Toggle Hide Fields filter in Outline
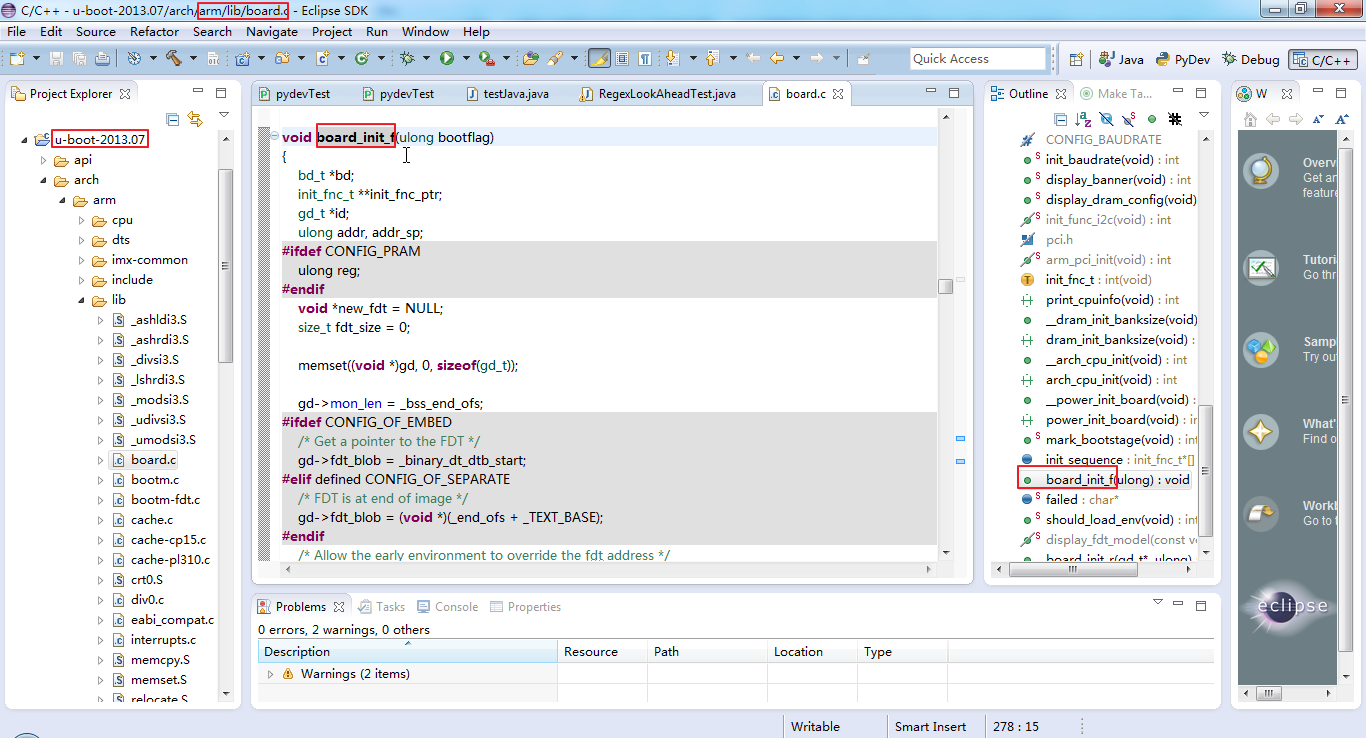 click(x=1105, y=119)
